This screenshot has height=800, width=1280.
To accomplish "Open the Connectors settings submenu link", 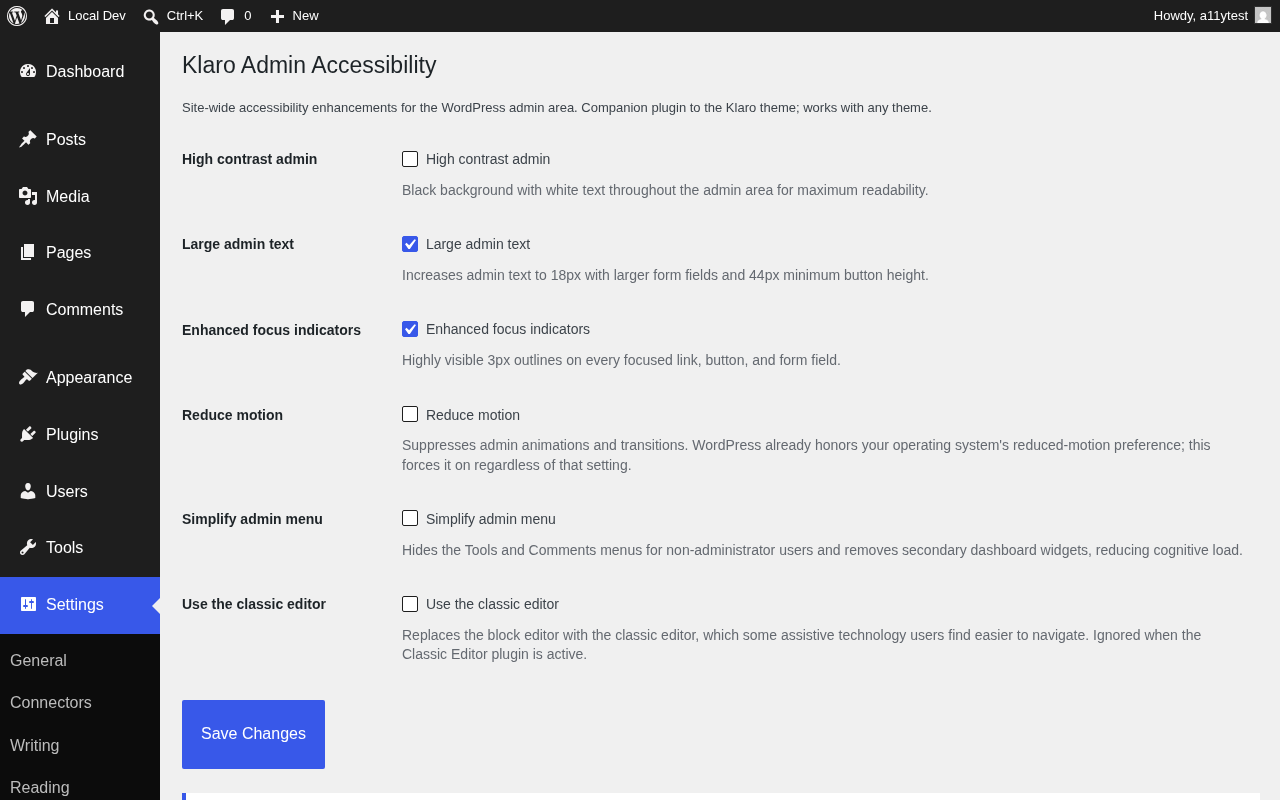I will tap(51, 703).
